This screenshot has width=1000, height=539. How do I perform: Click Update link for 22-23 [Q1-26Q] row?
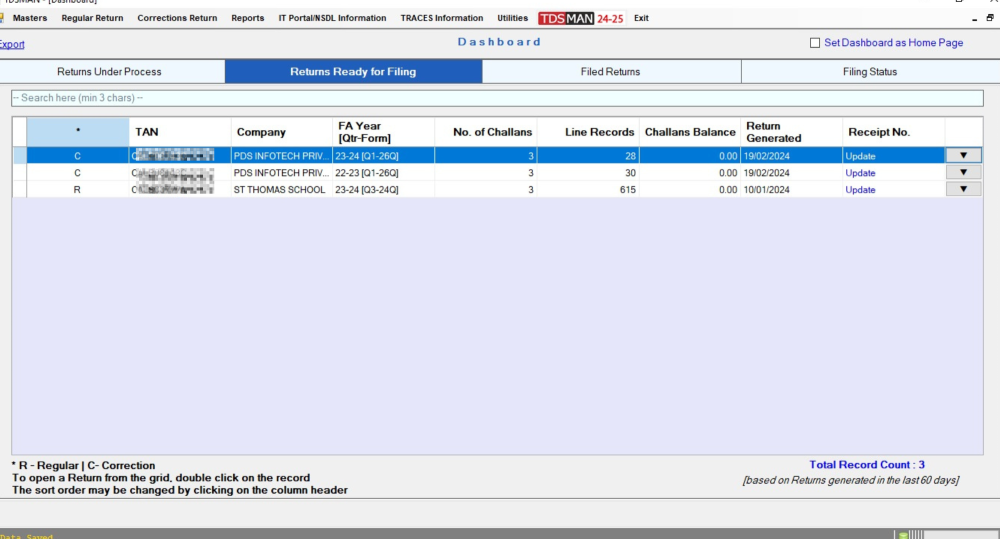pos(860,173)
